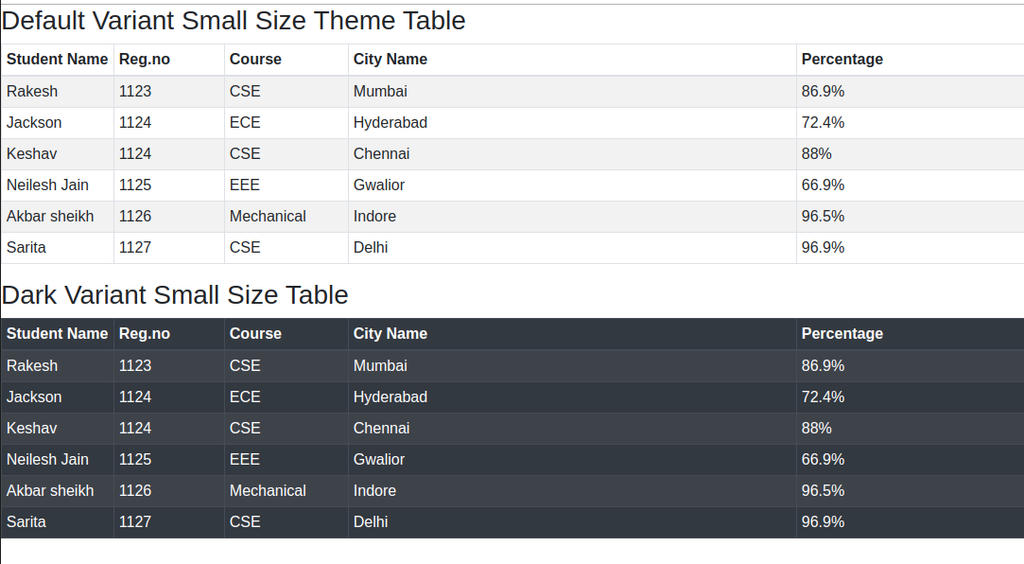
Task: Select 'Akbar sheikh' in the dark table
Action: [50, 491]
